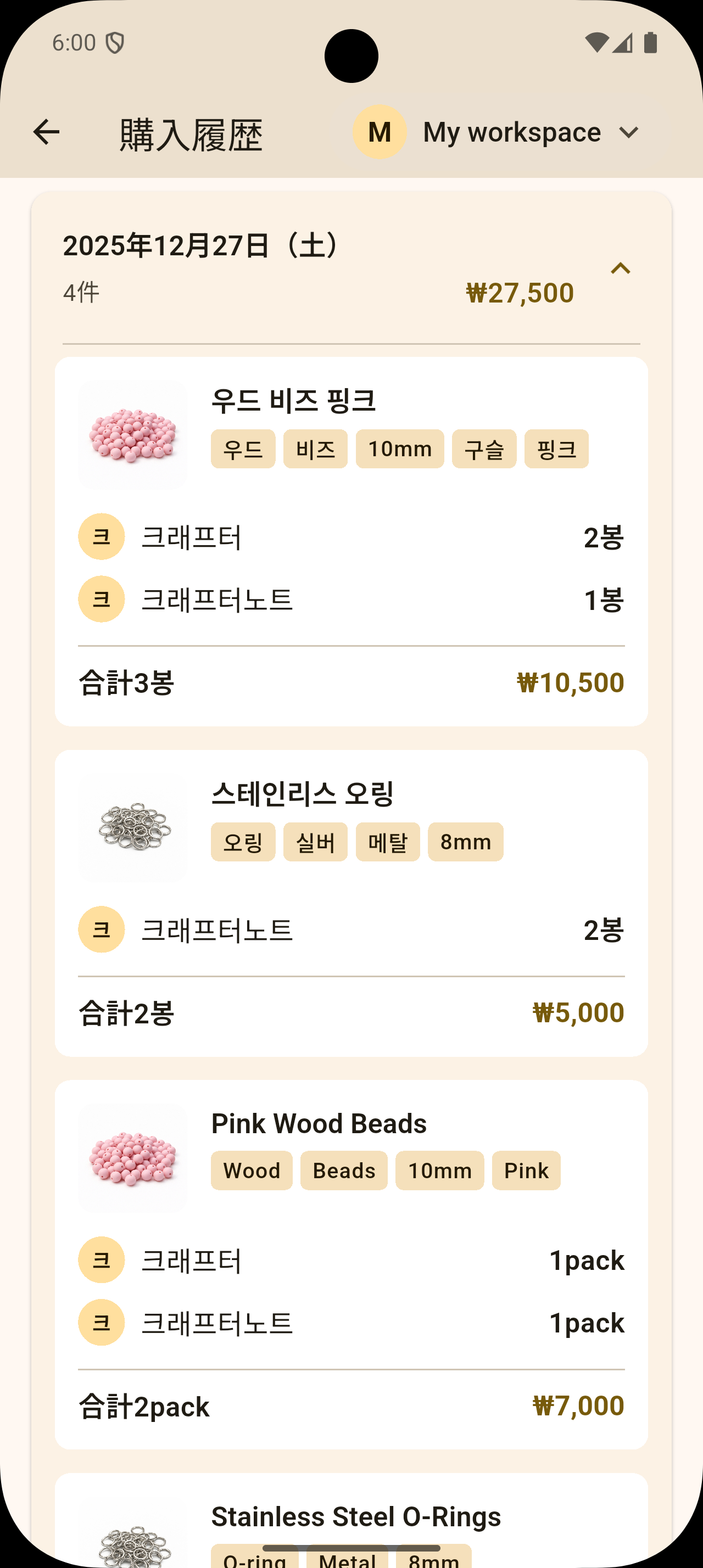Select the 우드 tag chip
This screenshot has height=1568, width=703.
pos(243,449)
